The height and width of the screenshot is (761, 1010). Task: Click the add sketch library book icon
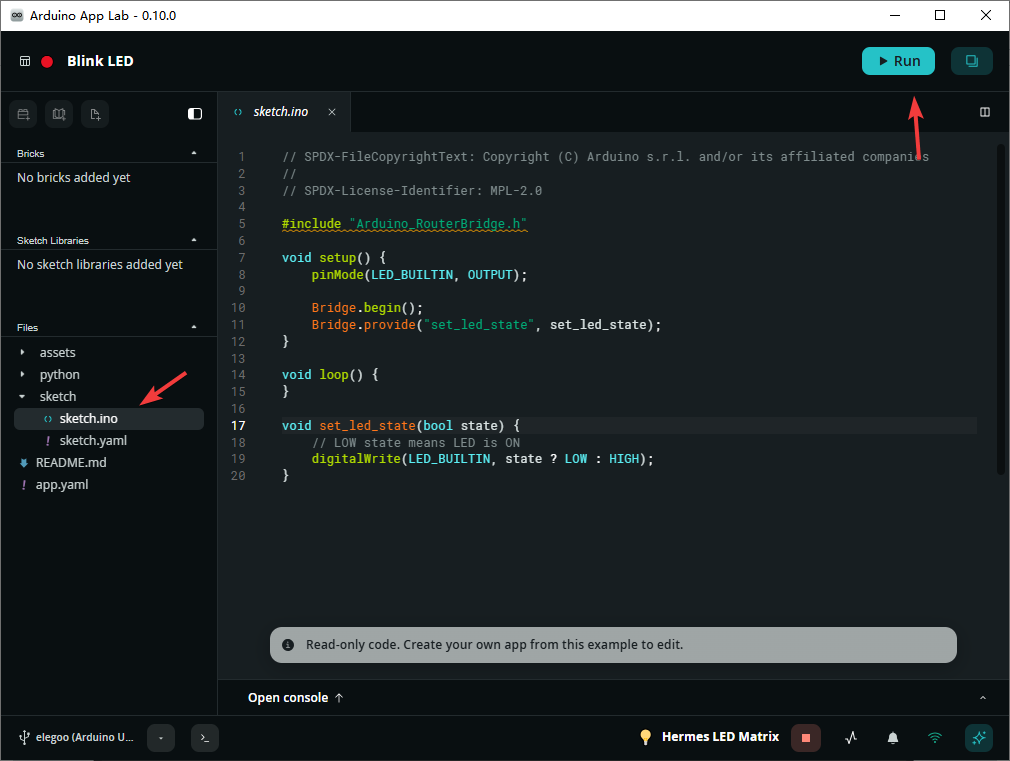(59, 114)
